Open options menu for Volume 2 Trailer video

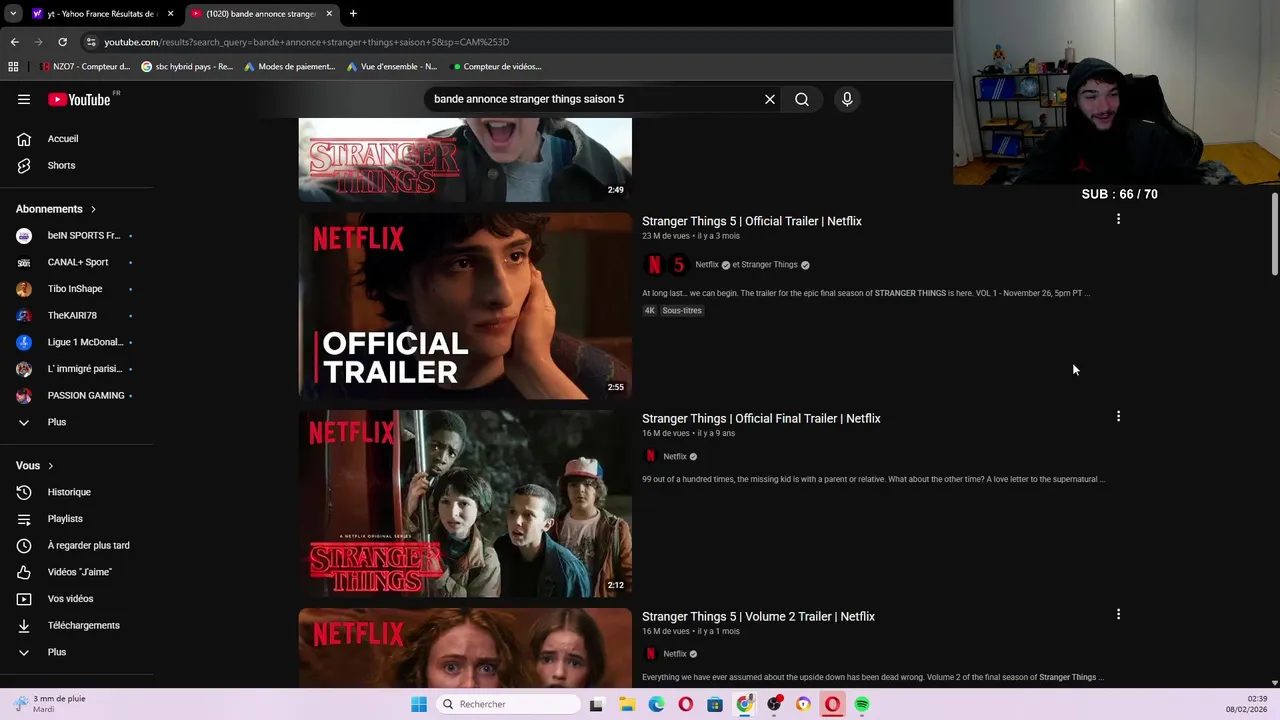[x=1118, y=614]
